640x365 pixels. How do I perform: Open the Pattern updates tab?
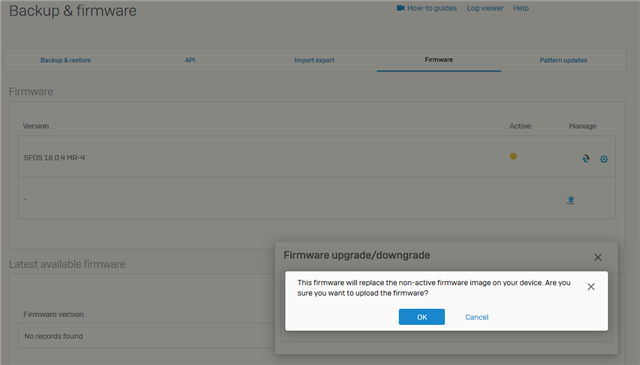[x=563, y=60]
